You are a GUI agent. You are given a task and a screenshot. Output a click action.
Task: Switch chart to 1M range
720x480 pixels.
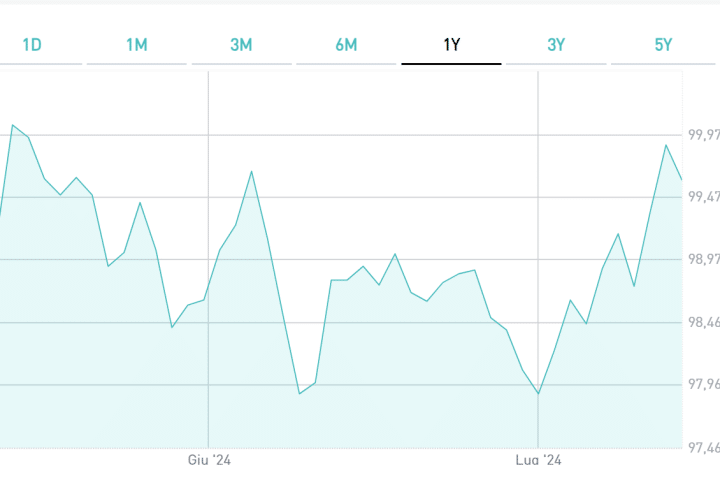137,45
